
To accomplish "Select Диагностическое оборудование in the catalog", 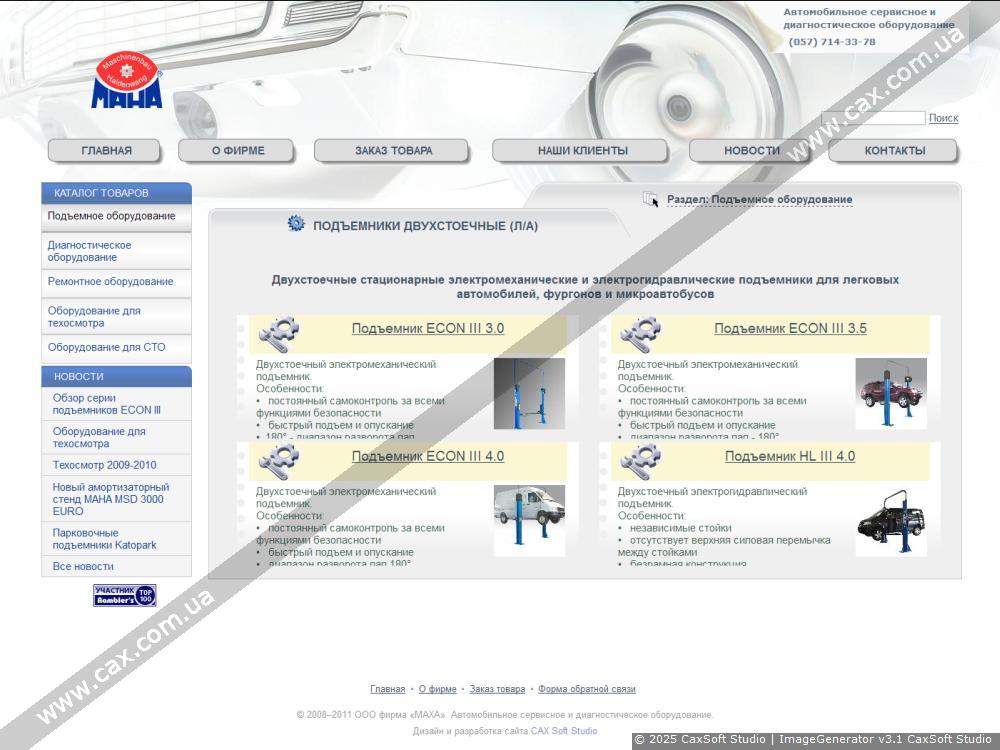I will click(89, 251).
